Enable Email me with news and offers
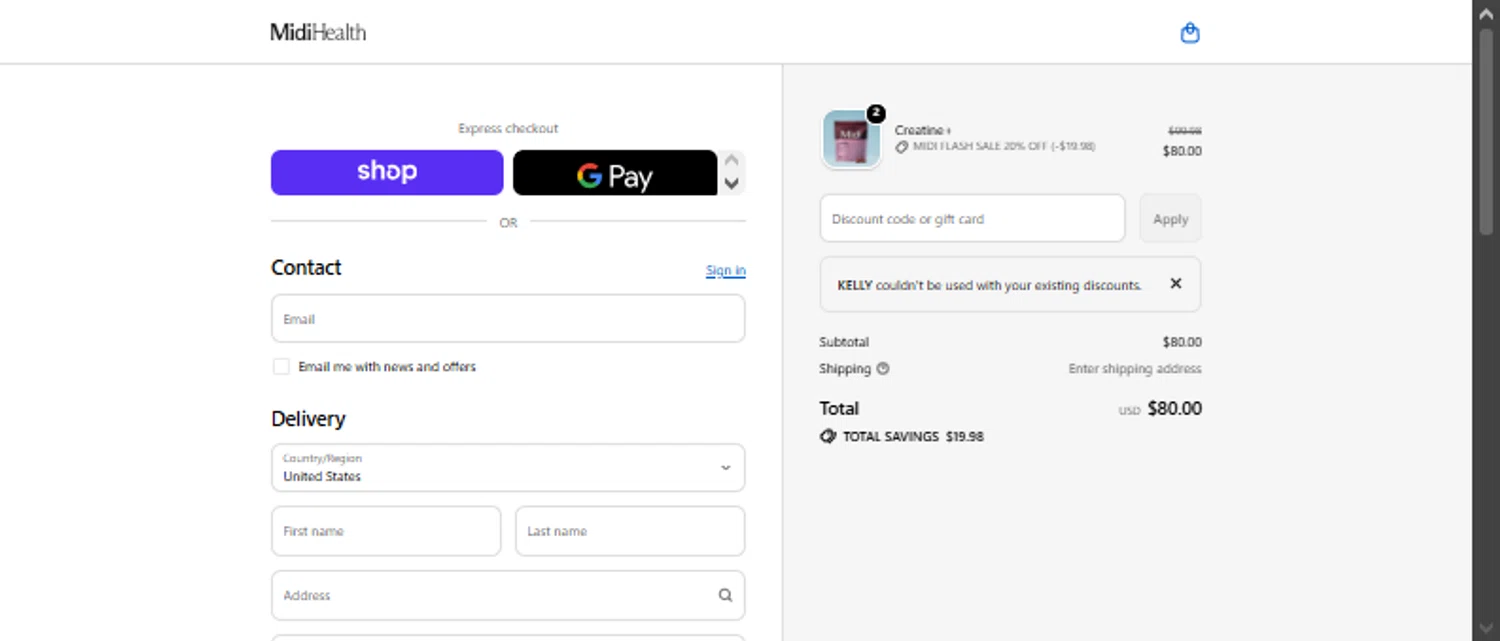The image size is (1500, 641). click(x=281, y=367)
